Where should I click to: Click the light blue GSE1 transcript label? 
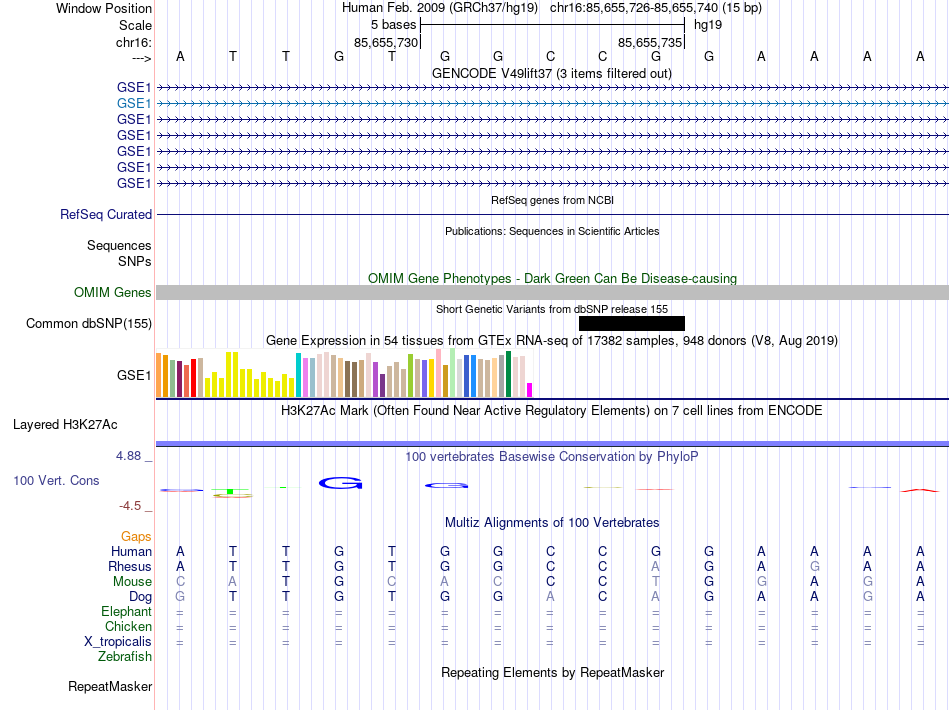coord(134,104)
